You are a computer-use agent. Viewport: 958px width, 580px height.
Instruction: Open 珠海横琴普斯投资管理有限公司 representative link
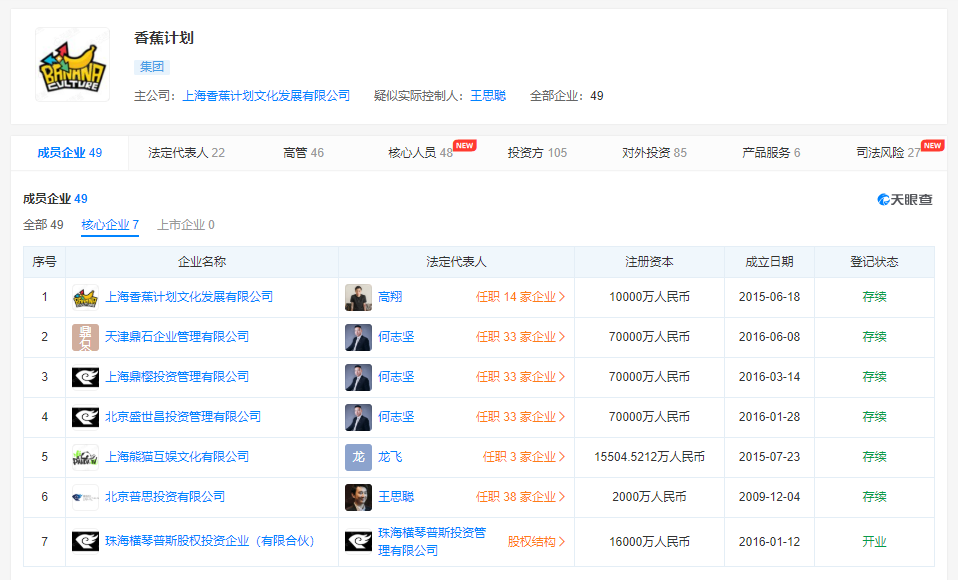[x=432, y=541]
